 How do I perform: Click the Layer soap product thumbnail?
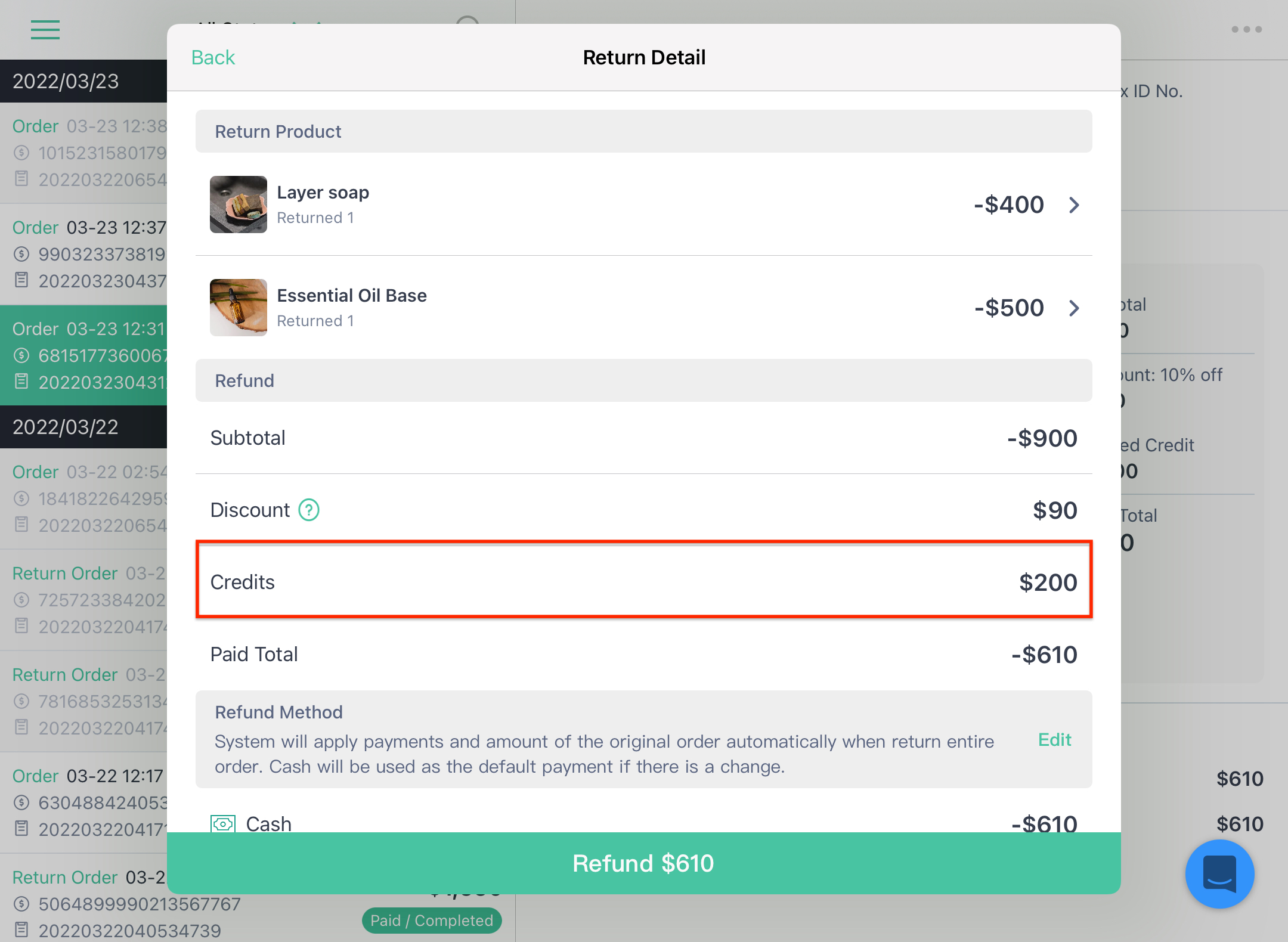[239, 204]
